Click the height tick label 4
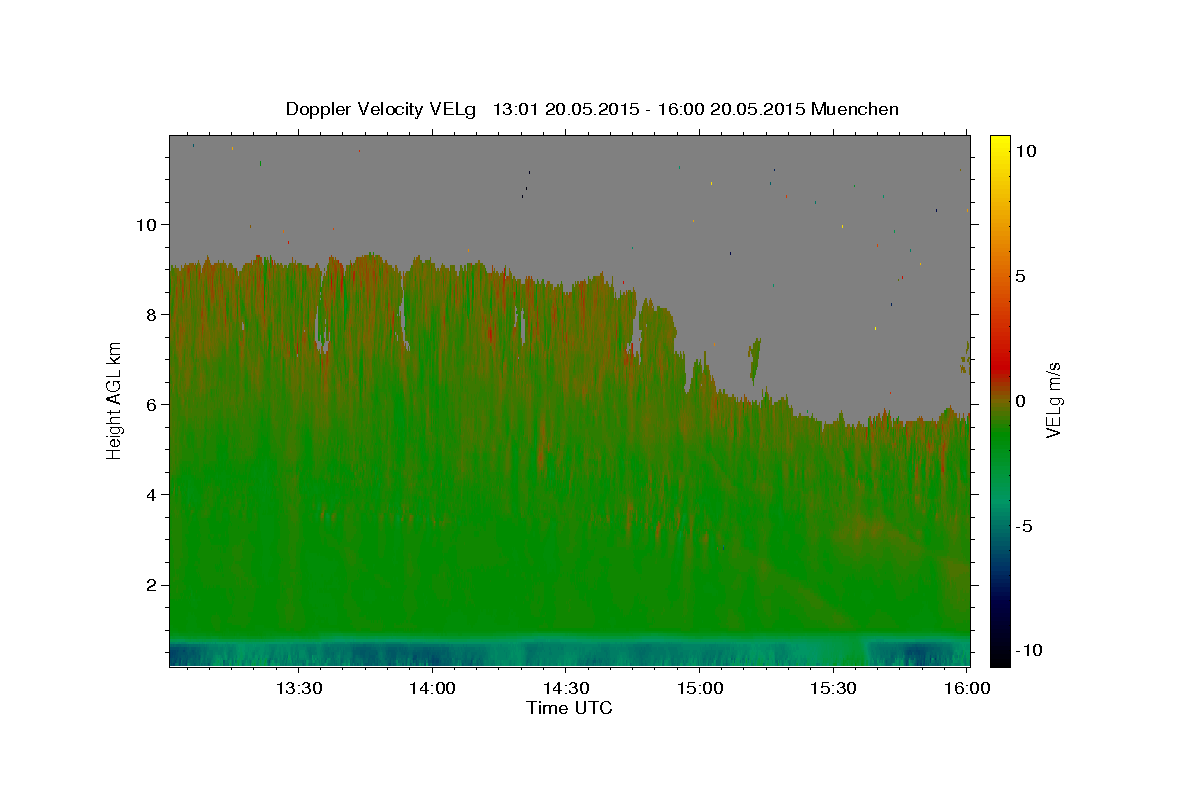The image size is (1200, 800). 152,494
